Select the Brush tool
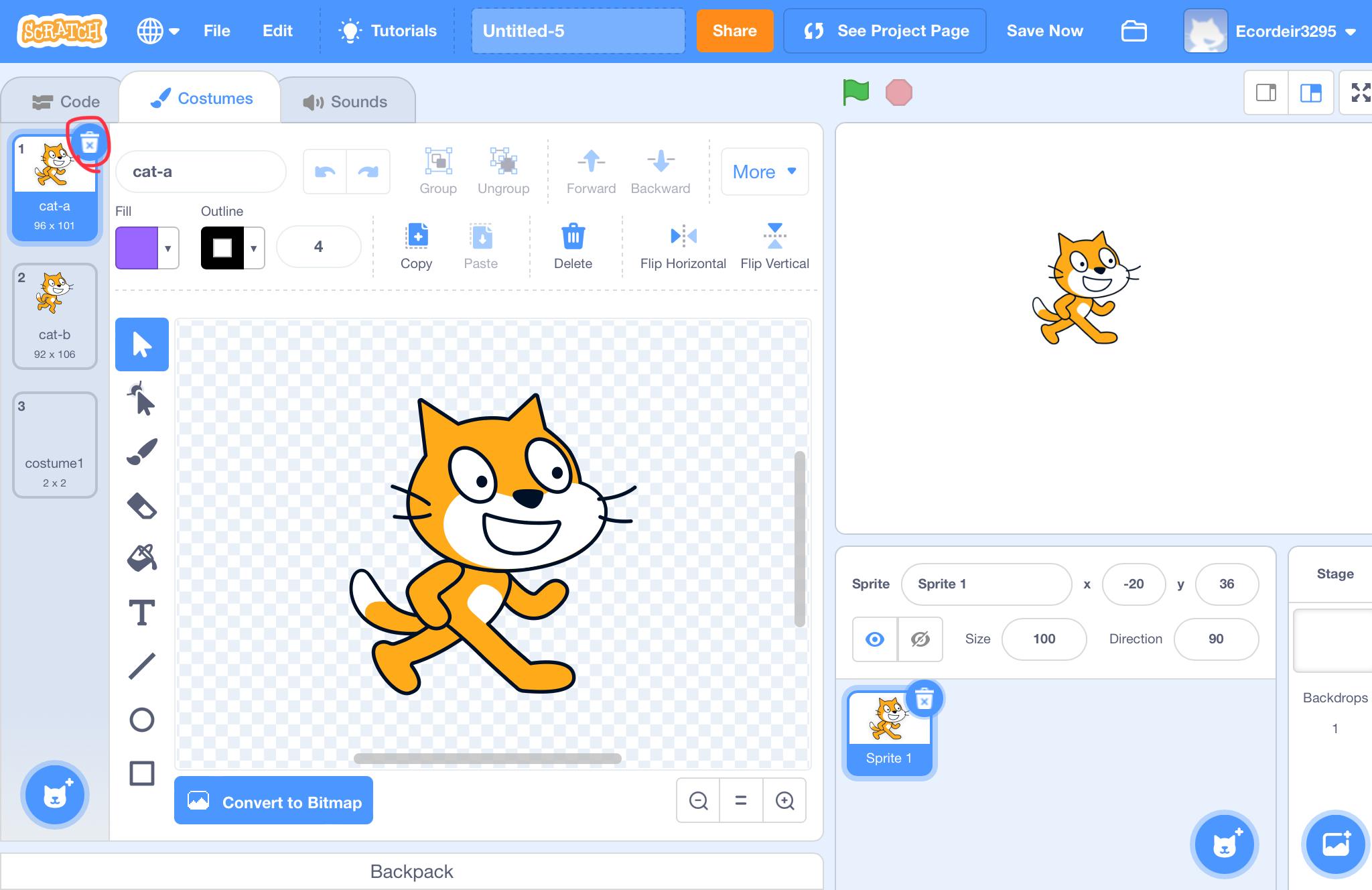The width and height of the screenshot is (1372, 890). (141, 452)
